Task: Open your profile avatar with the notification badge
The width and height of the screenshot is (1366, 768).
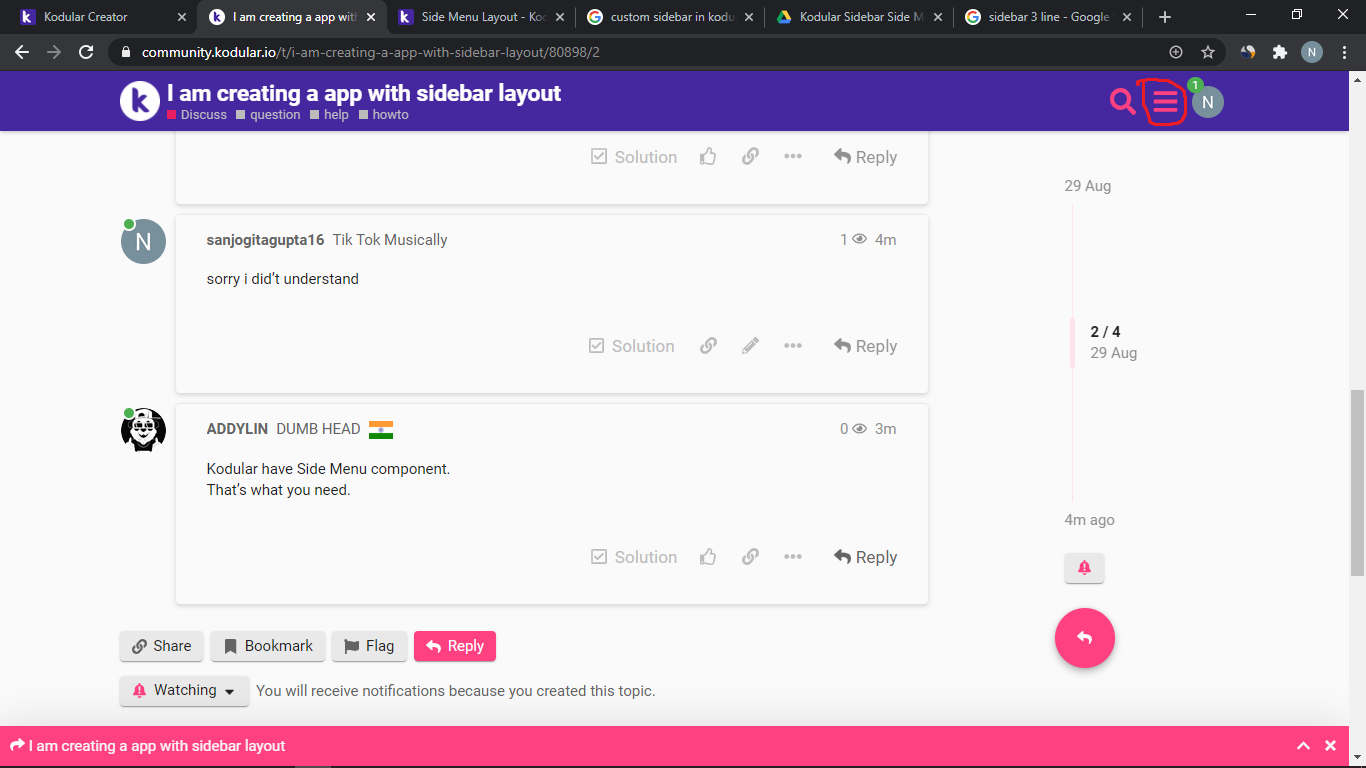Action: point(1207,101)
